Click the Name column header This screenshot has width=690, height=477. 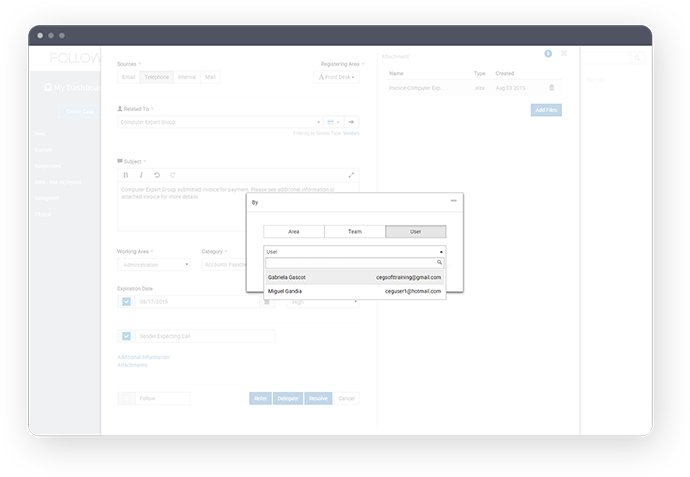click(x=396, y=73)
